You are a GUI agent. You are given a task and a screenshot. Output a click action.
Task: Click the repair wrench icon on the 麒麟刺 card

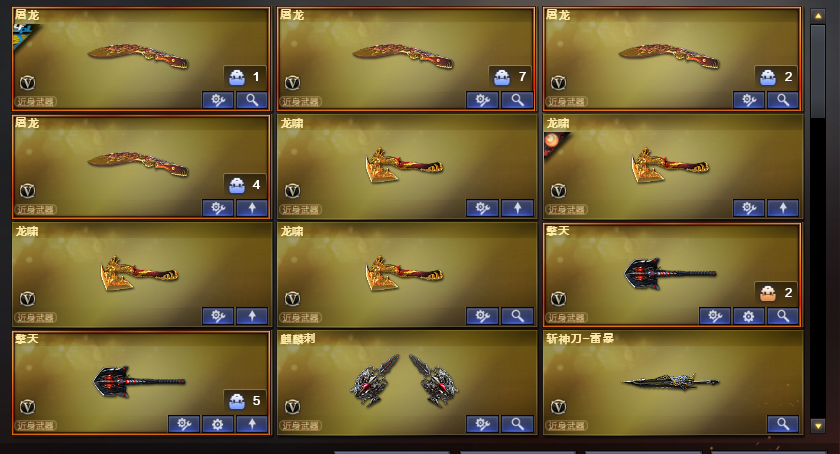[483, 425]
